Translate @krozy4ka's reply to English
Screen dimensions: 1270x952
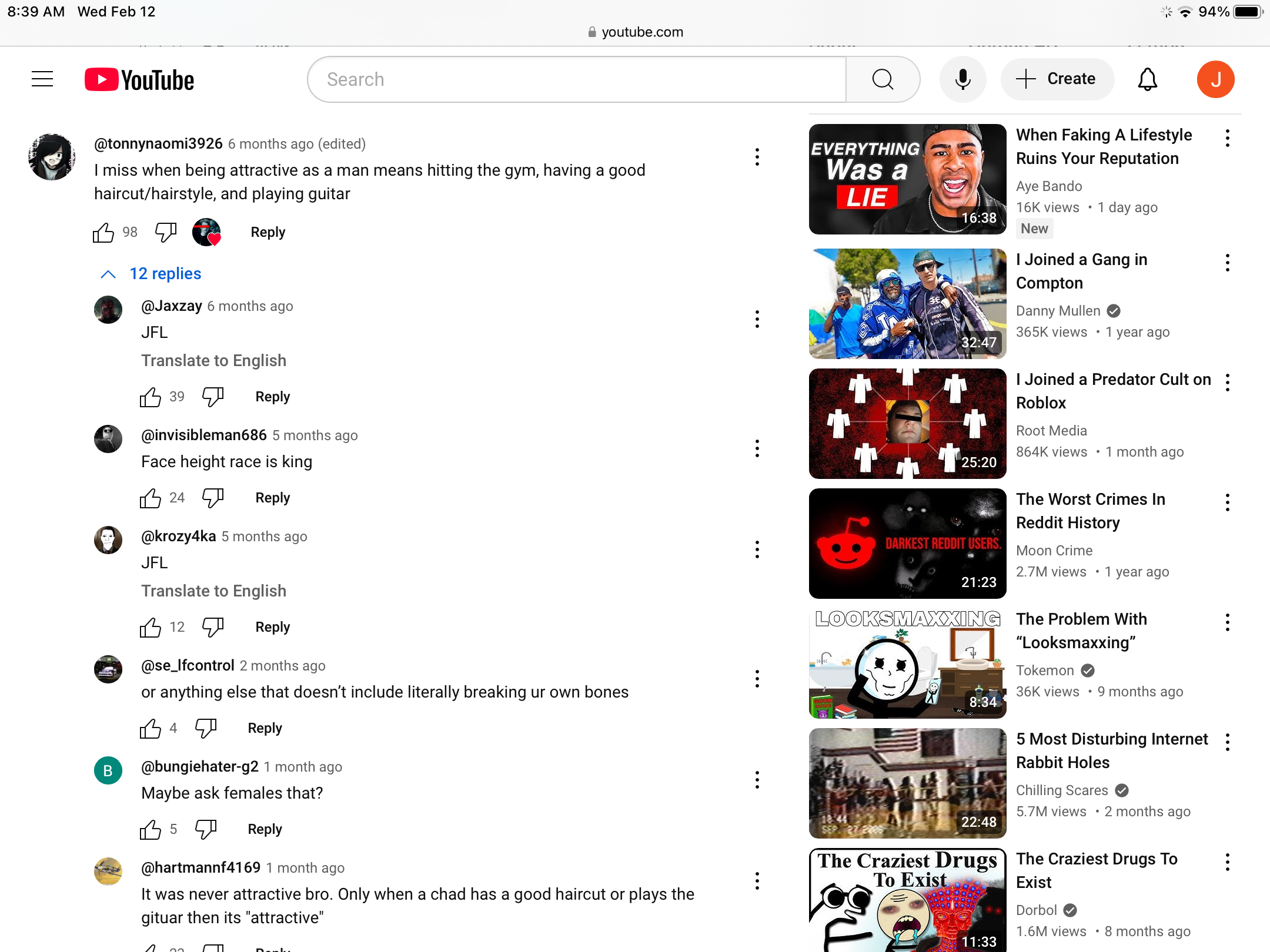pos(213,591)
